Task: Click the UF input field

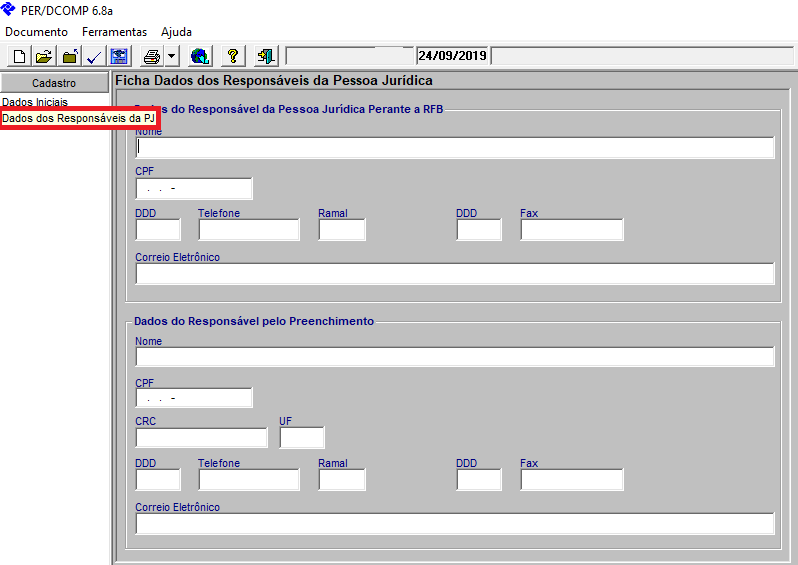Action: [x=301, y=437]
